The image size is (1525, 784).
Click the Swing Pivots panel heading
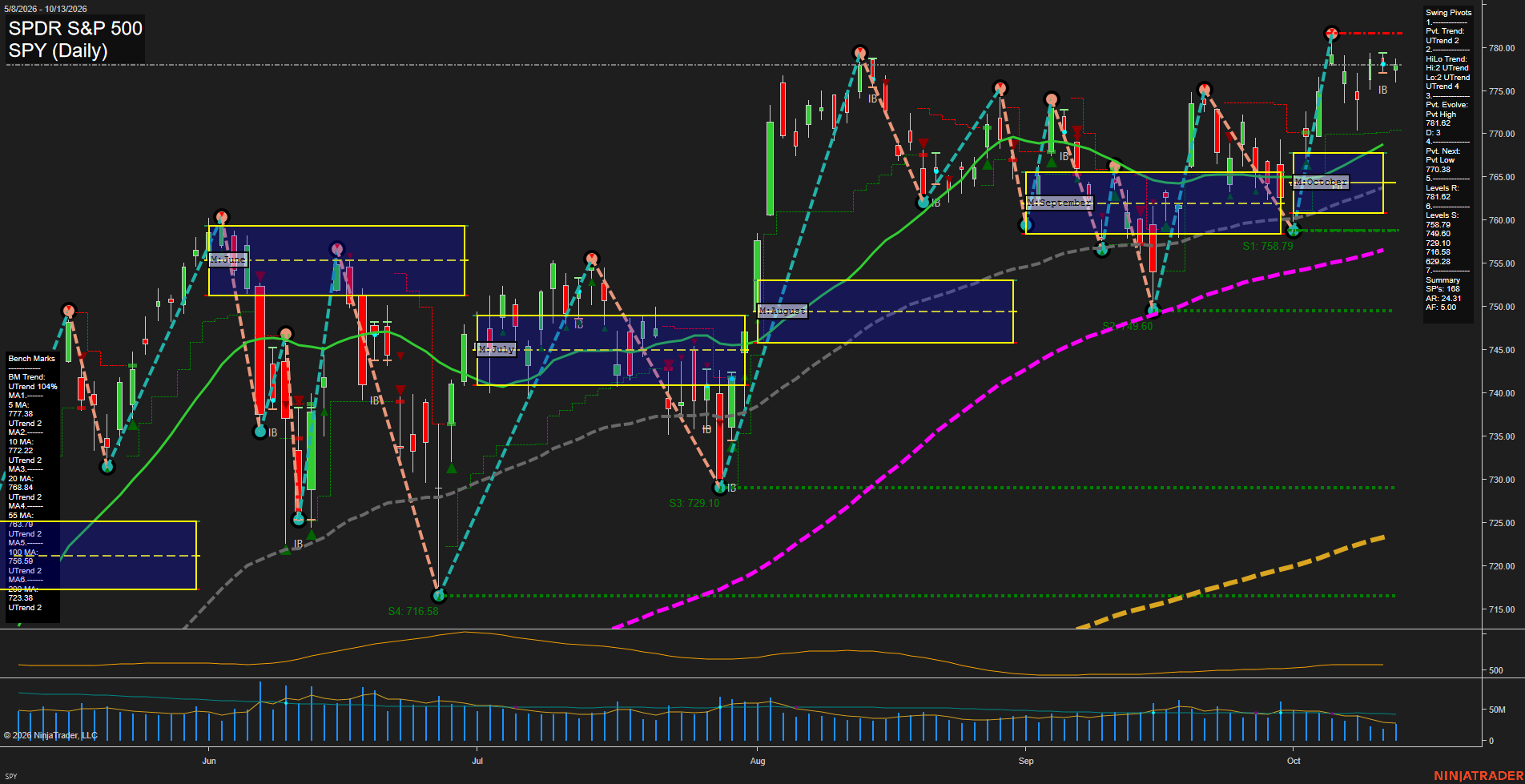pos(1448,13)
